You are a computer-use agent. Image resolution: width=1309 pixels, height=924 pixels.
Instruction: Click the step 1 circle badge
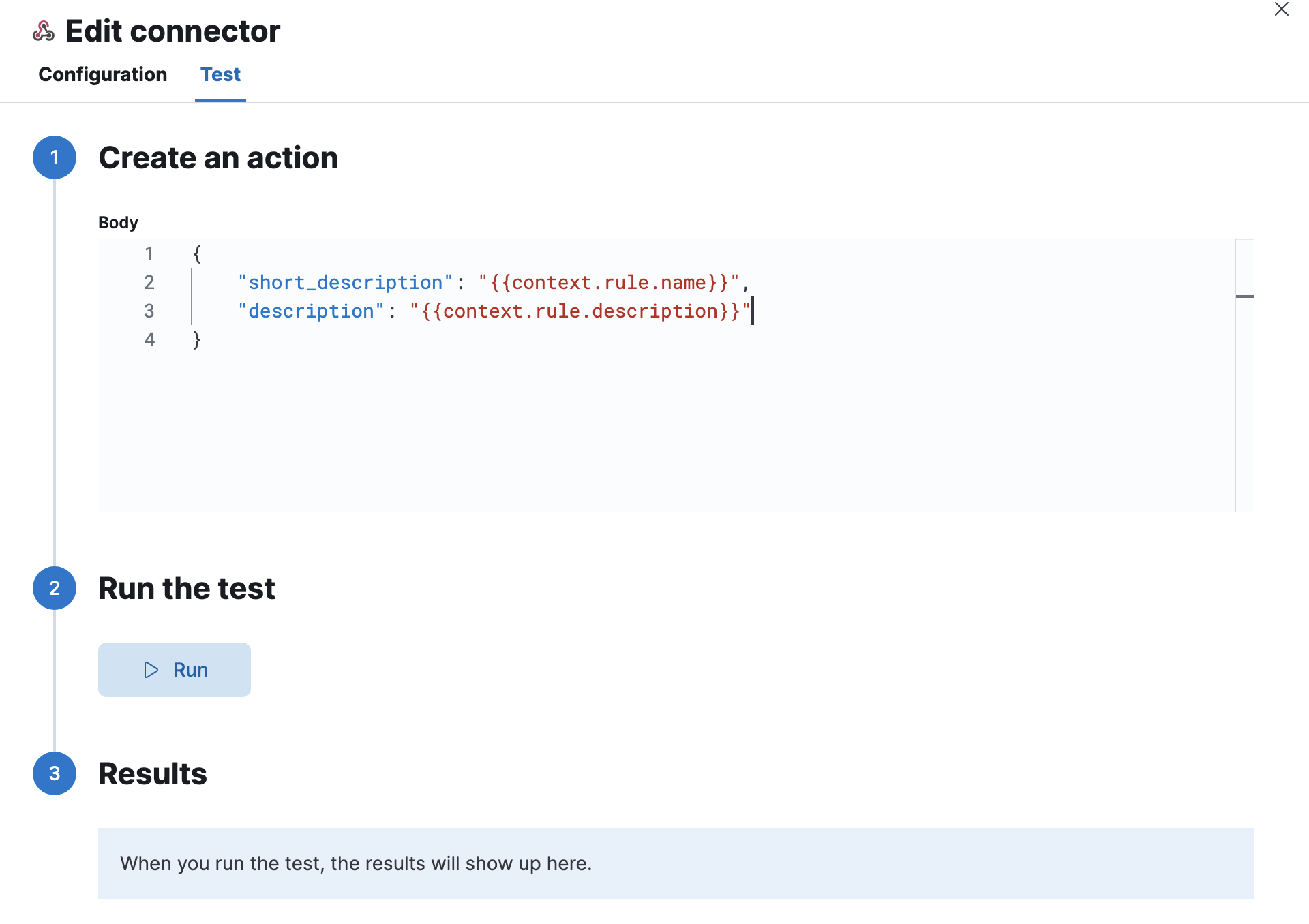click(x=54, y=157)
